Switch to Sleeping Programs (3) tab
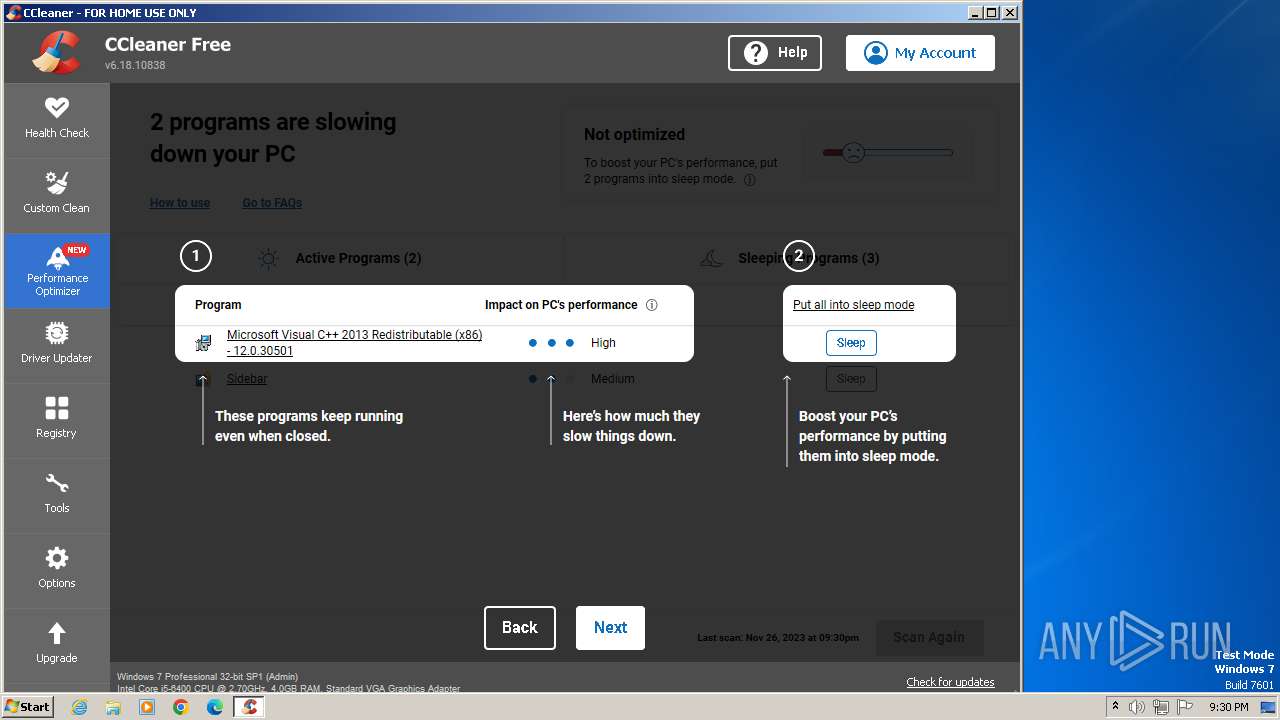The width and height of the screenshot is (1280, 720). pyautogui.click(x=790, y=258)
